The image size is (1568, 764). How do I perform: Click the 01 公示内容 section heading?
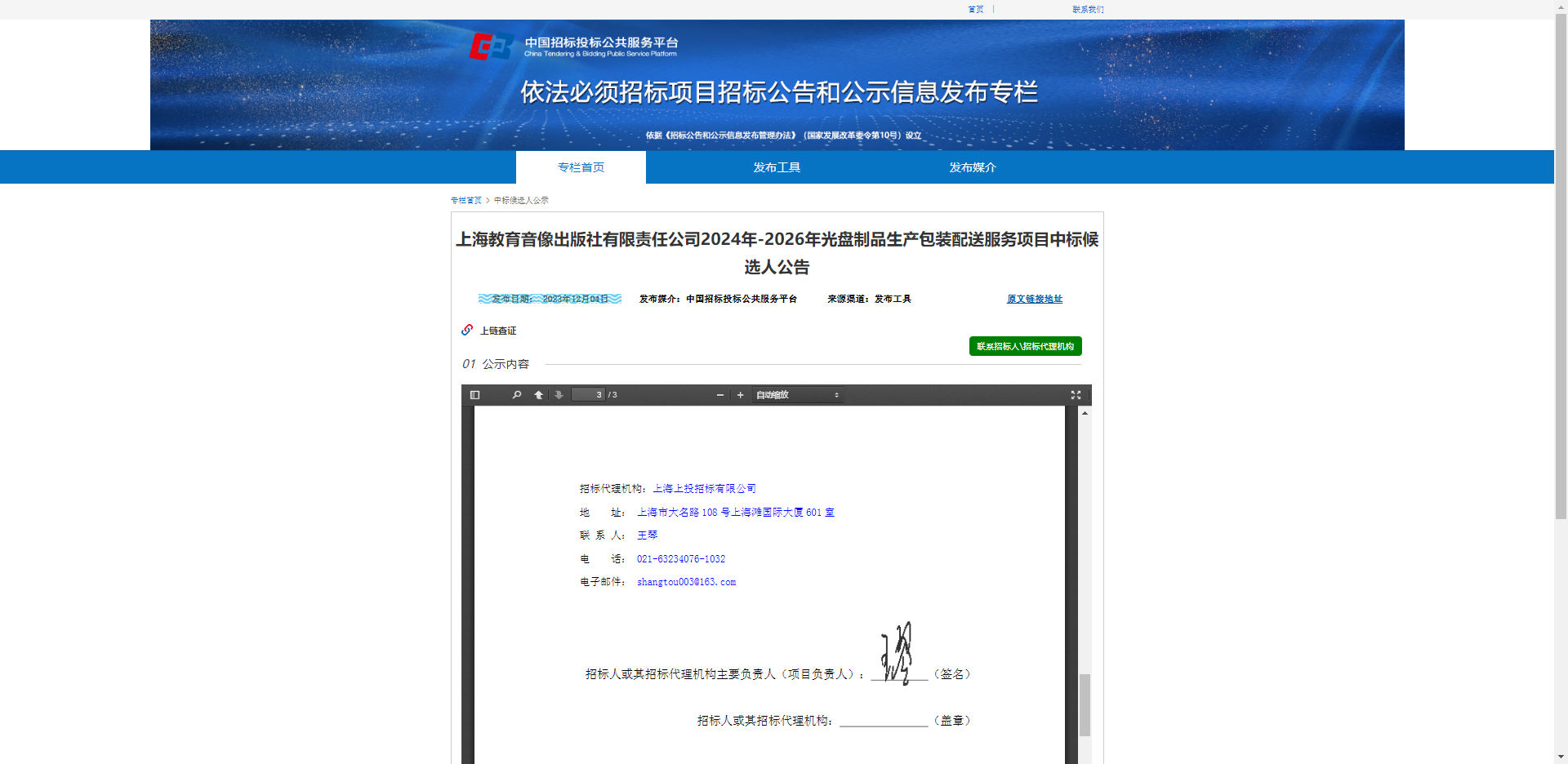496,364
